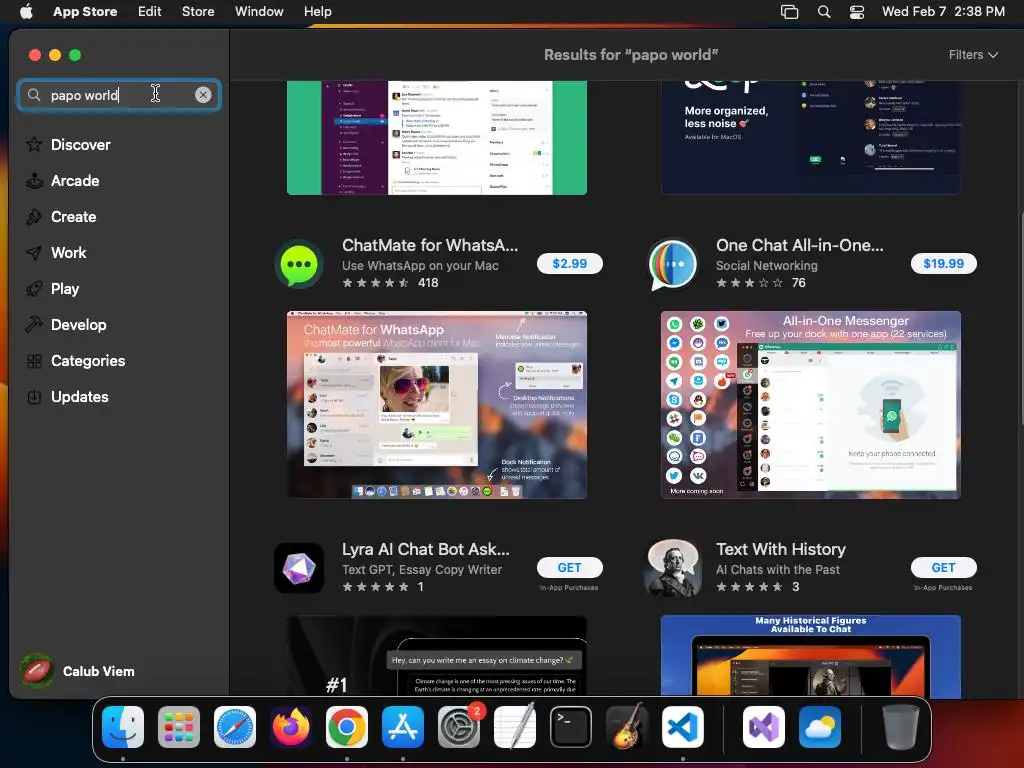Open ChatMate for WhatsApp title link
The width and height of the screenshot is (1024, 768).
tap(430, 245)
